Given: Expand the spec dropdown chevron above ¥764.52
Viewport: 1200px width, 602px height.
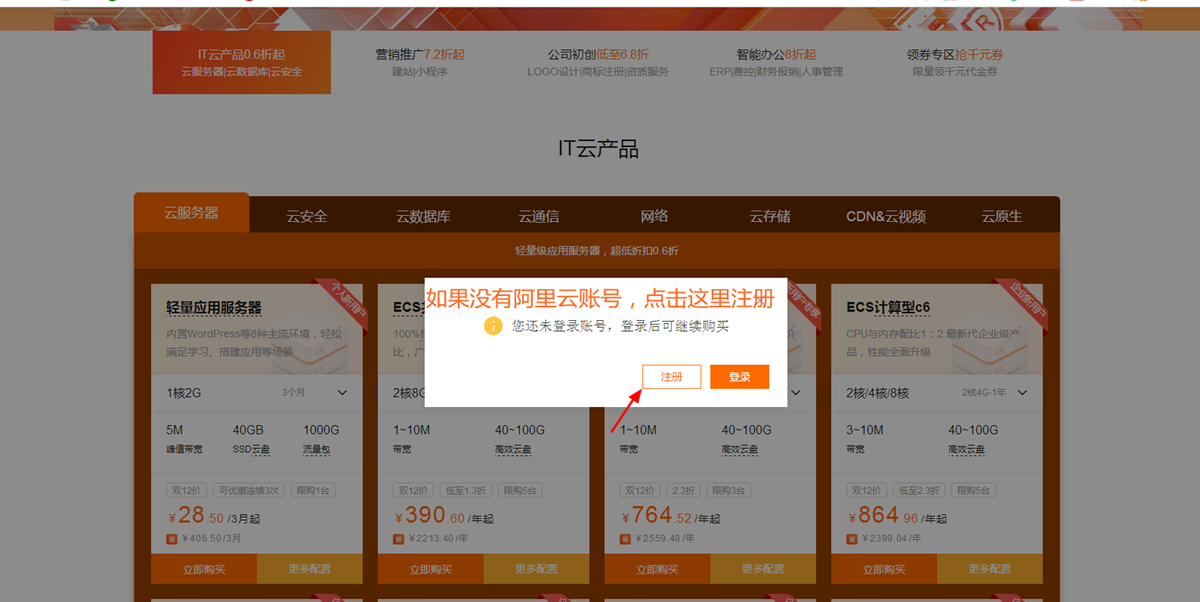Looking at the screenshot, I should [796, 393].
